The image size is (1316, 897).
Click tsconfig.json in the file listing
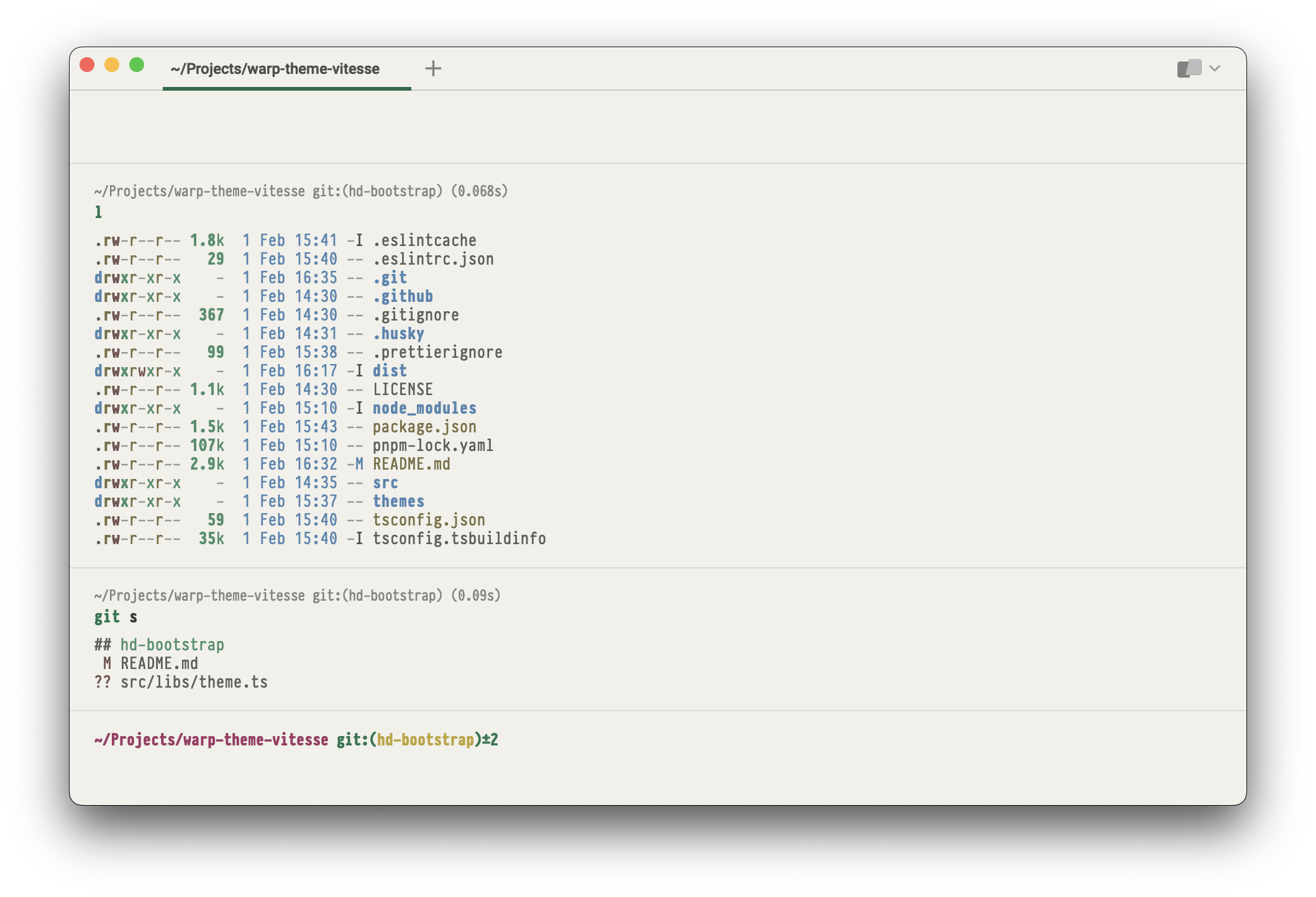pos(429,520)
